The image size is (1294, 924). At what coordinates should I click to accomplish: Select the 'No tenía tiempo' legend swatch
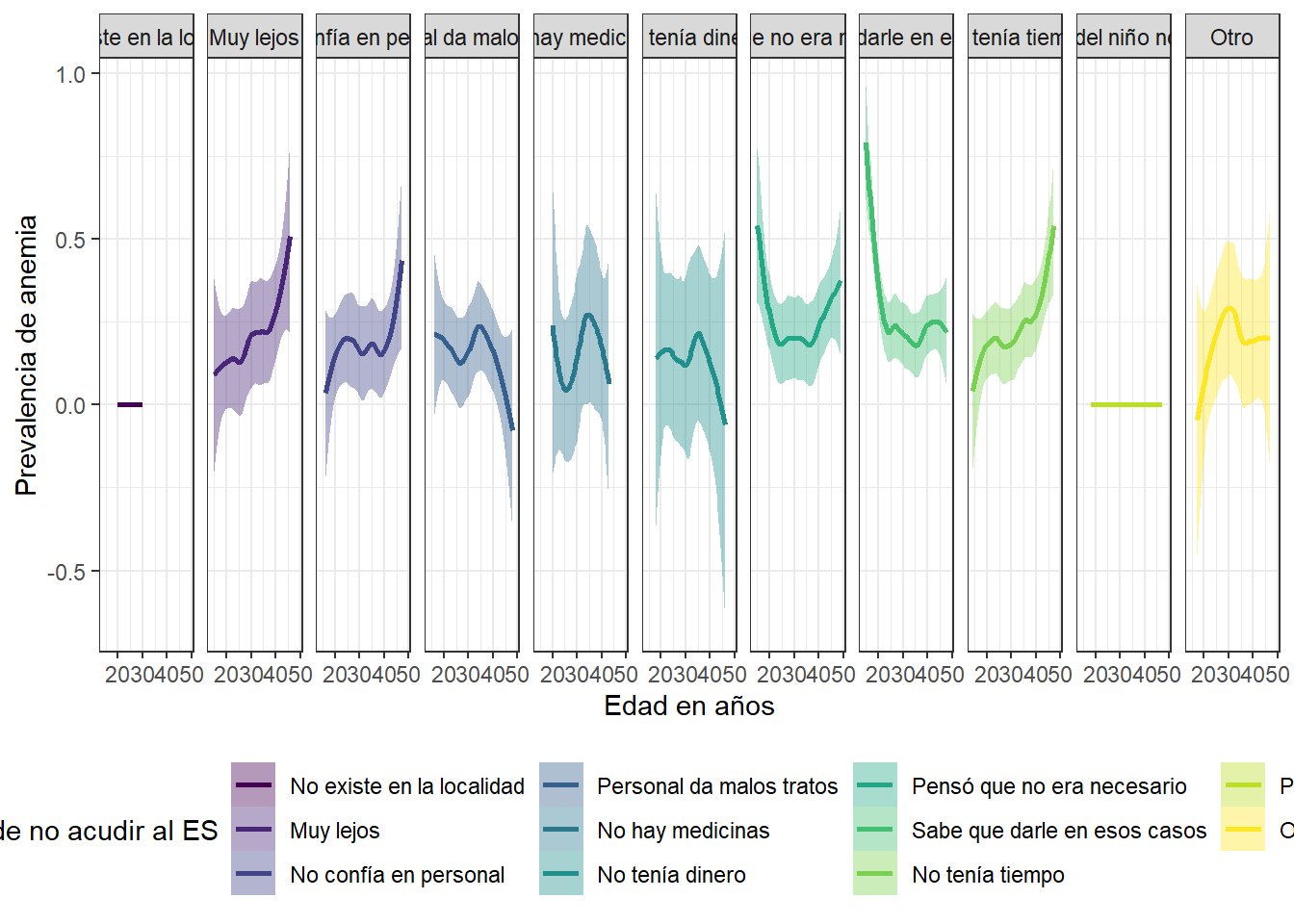875,874
